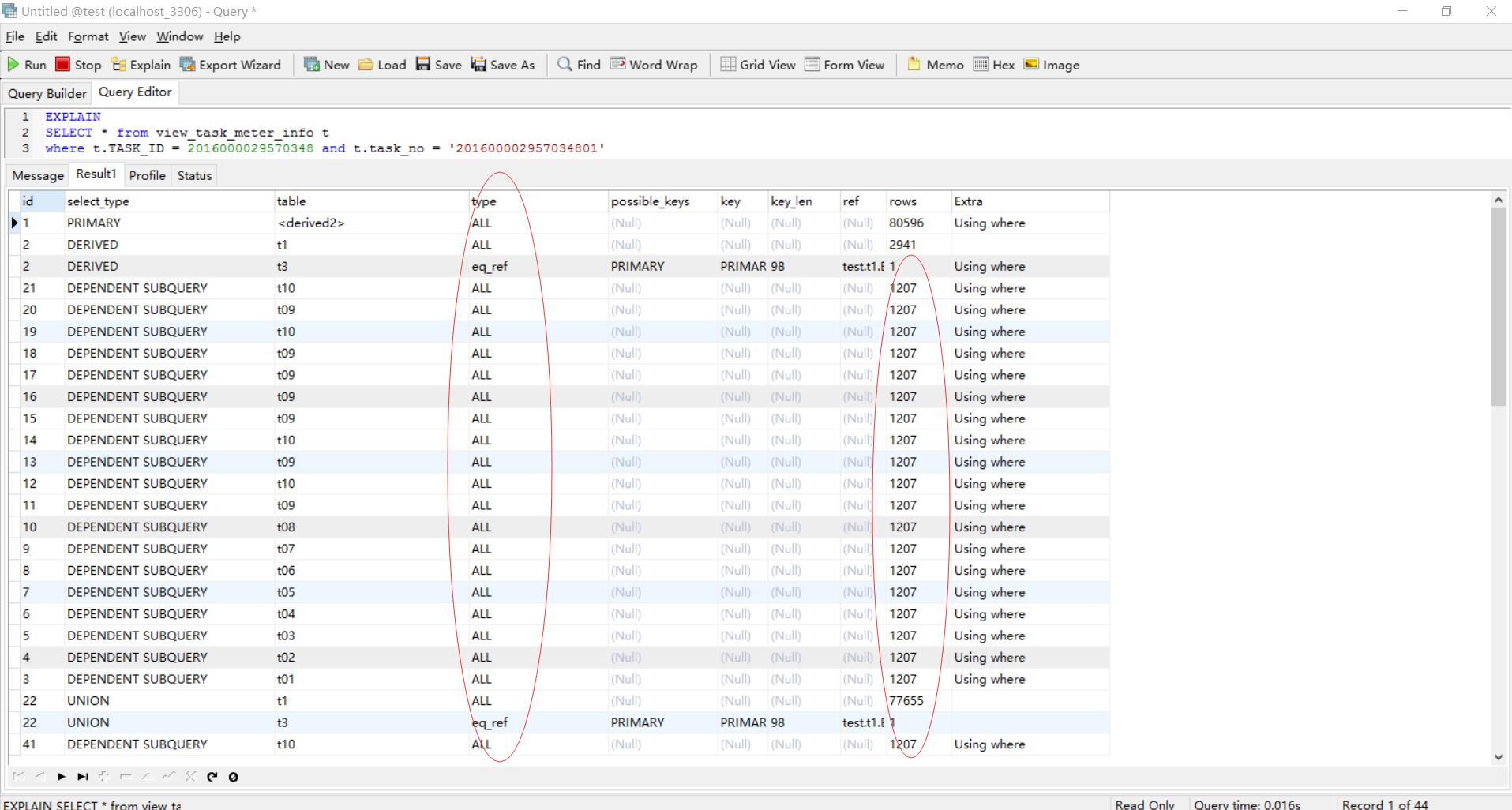
Task: Click the add record navigator icon
Action: pos(103,777)
